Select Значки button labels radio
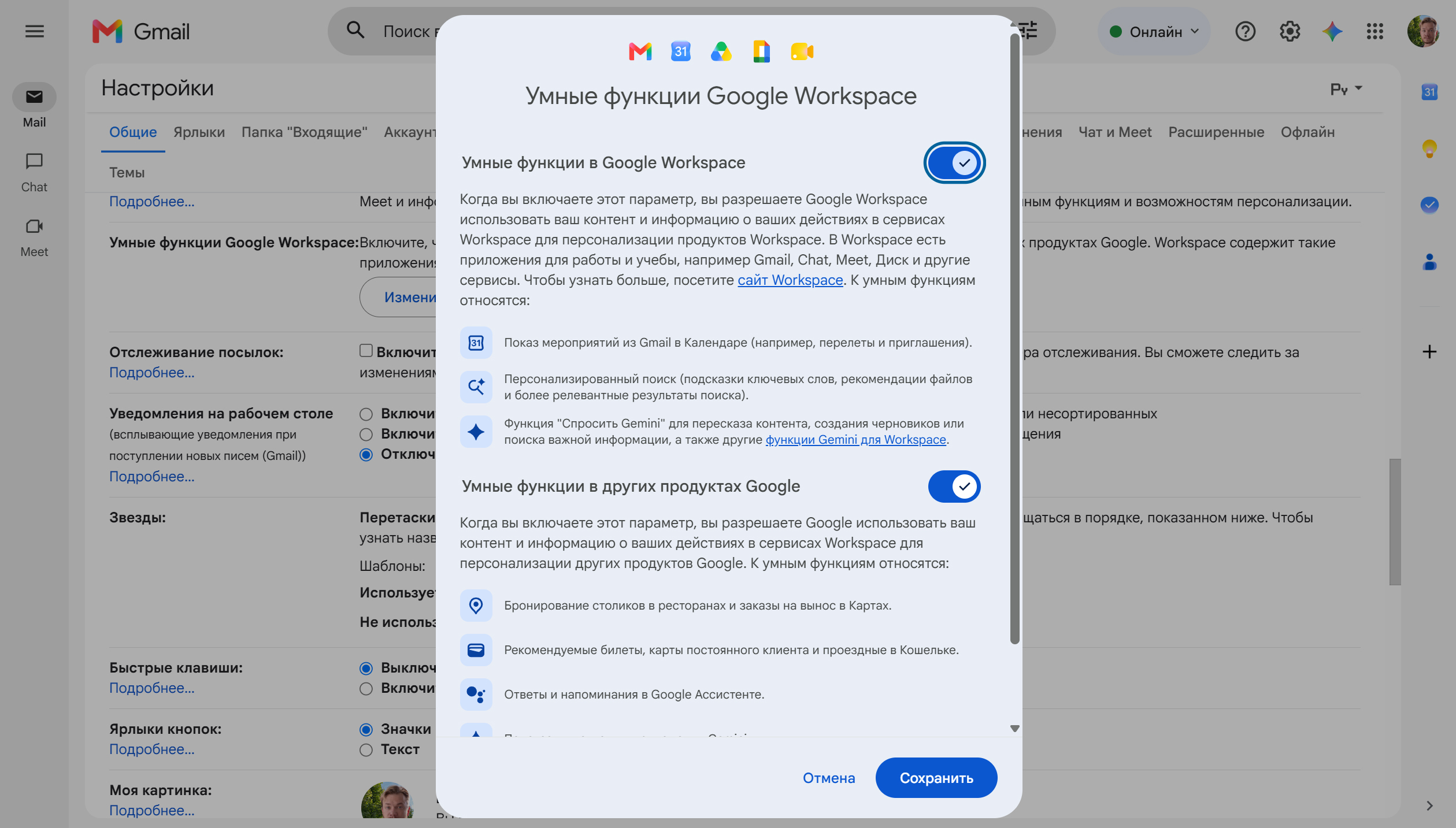 click(x=365, y=730)
